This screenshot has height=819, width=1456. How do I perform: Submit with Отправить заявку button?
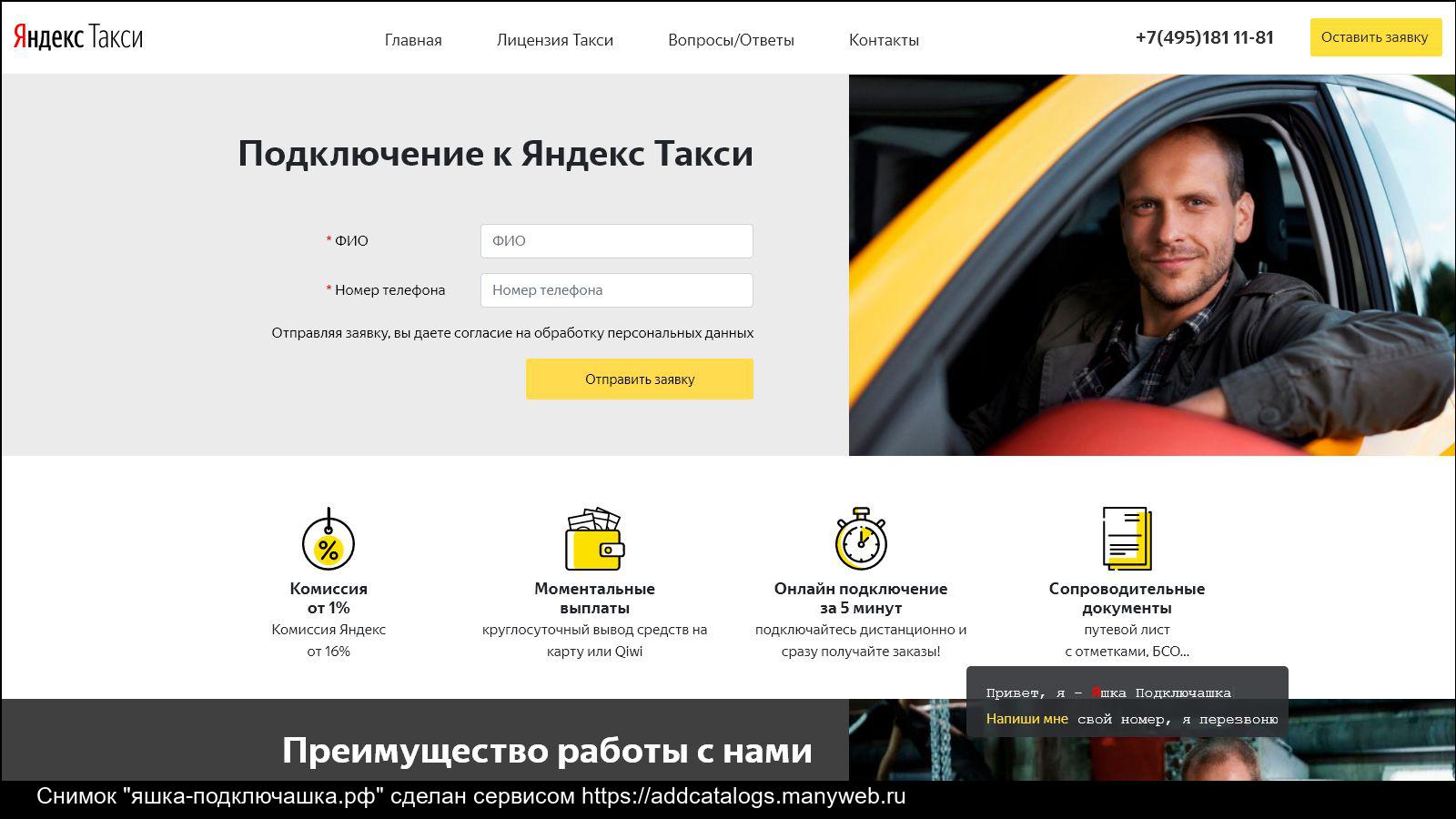point(640,379)
